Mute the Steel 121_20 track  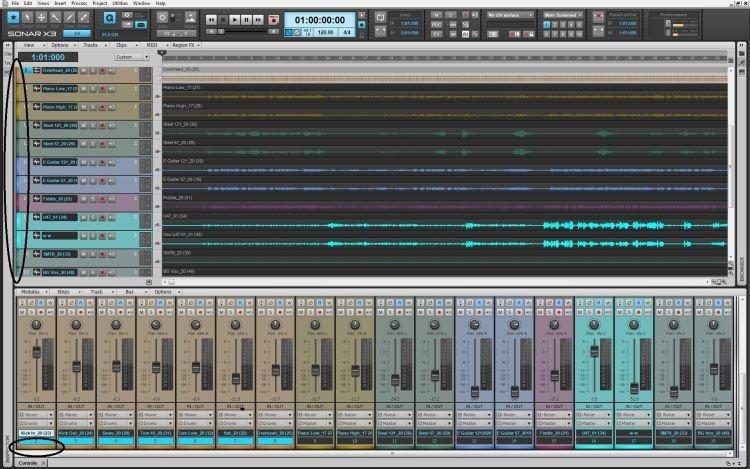click(84, 126)
